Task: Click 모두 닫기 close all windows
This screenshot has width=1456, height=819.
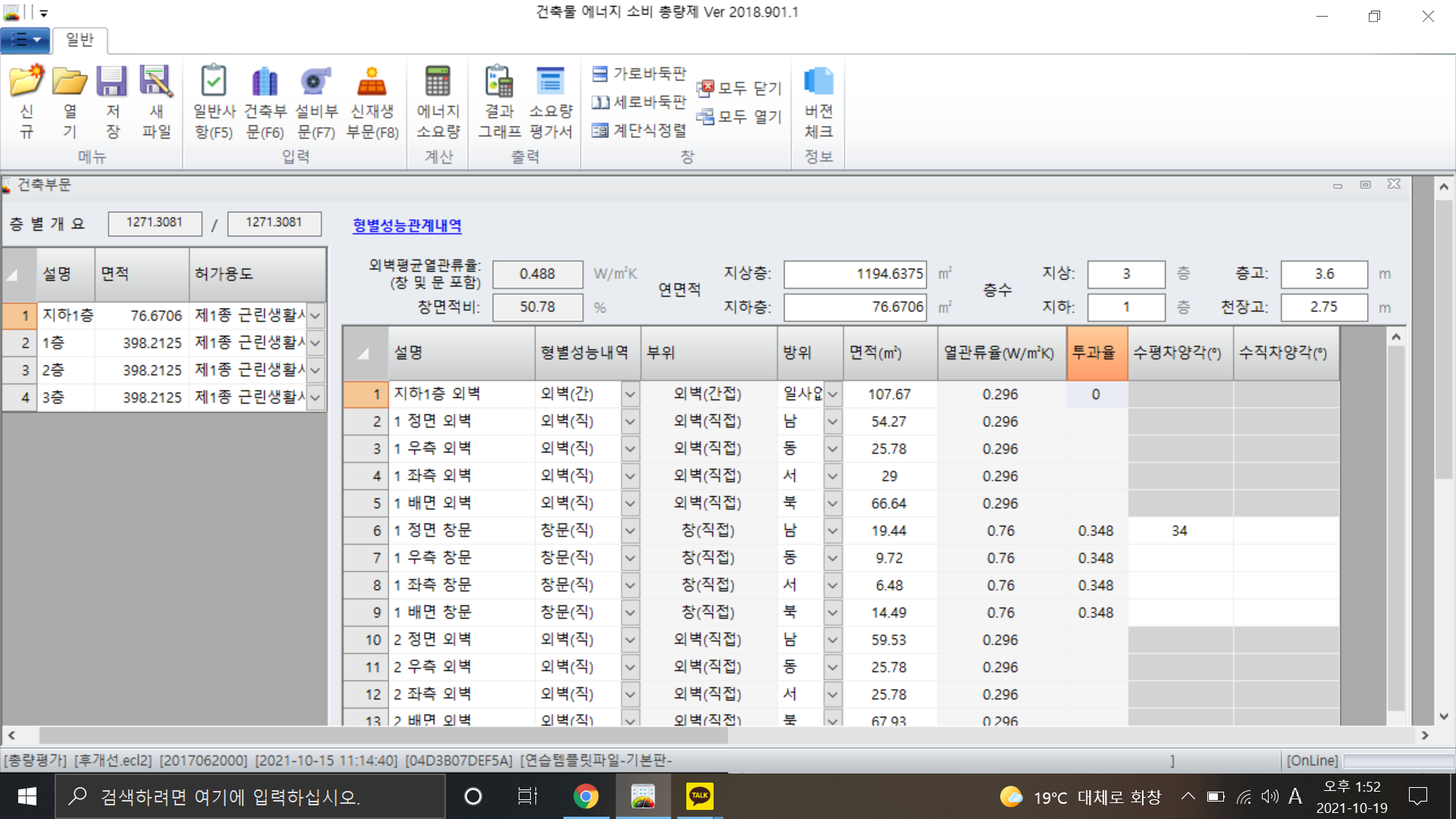Action: tap(739, 88)
